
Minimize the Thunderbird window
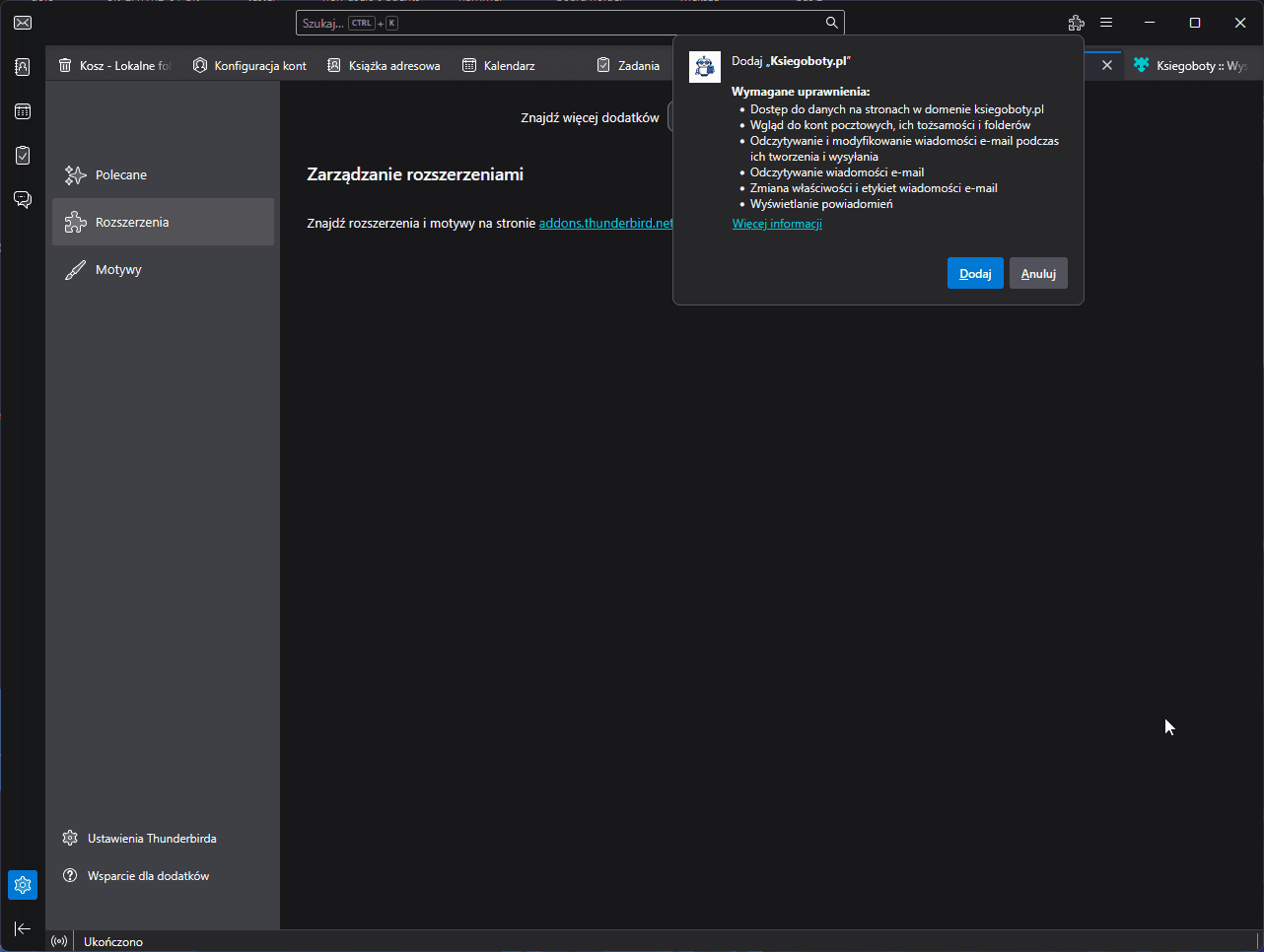(1150, 23)
